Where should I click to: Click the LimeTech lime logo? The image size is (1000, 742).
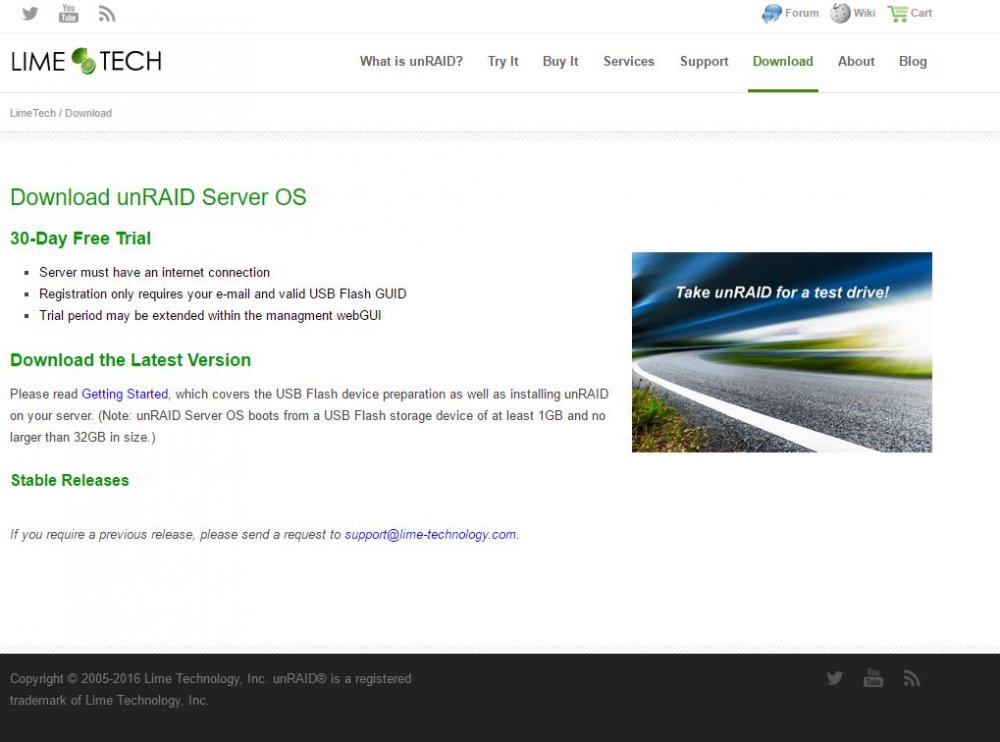(x=86, y=61)
